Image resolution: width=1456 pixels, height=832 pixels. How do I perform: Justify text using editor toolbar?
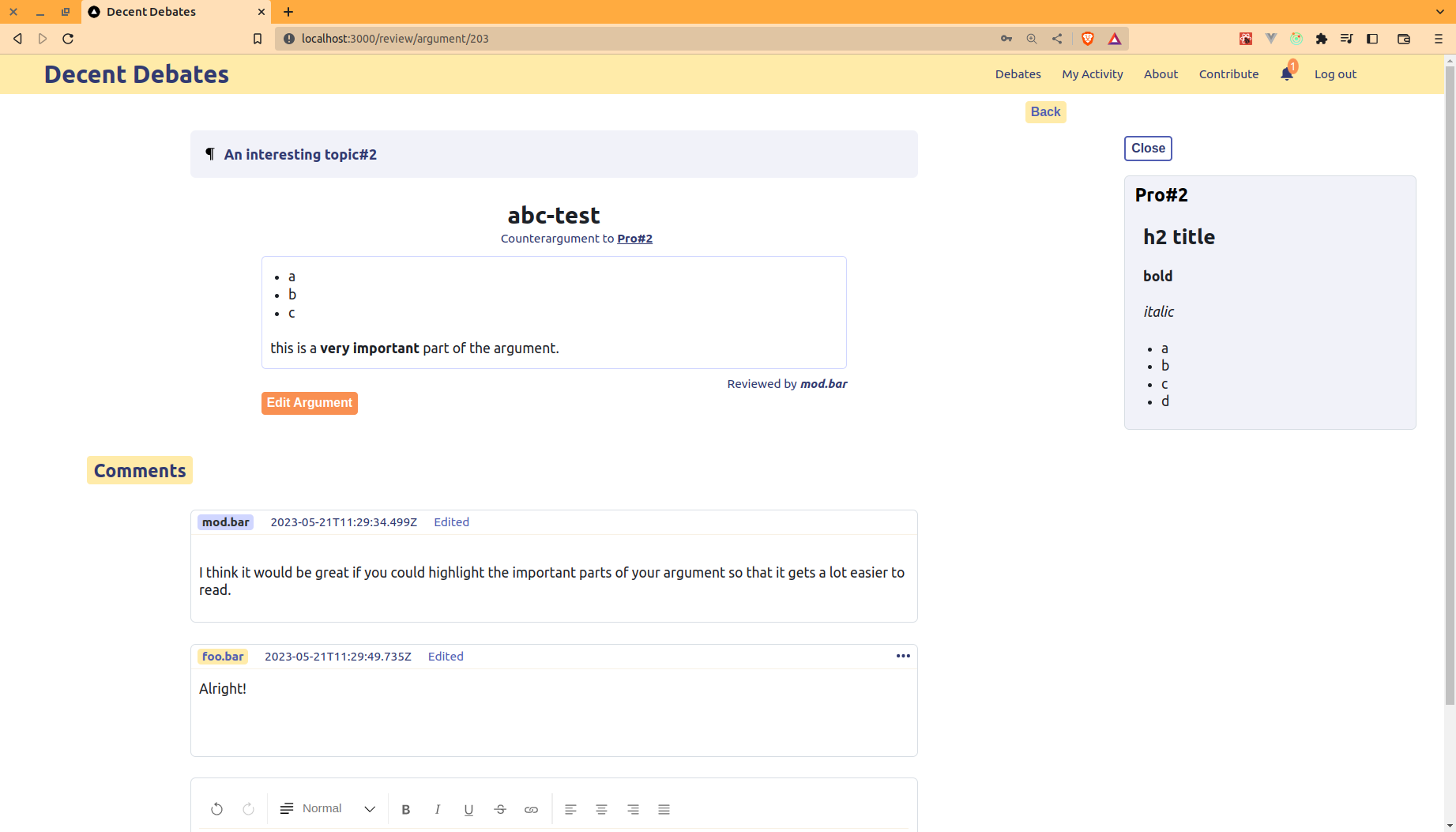pyautogui.click(x=664, y=809)
